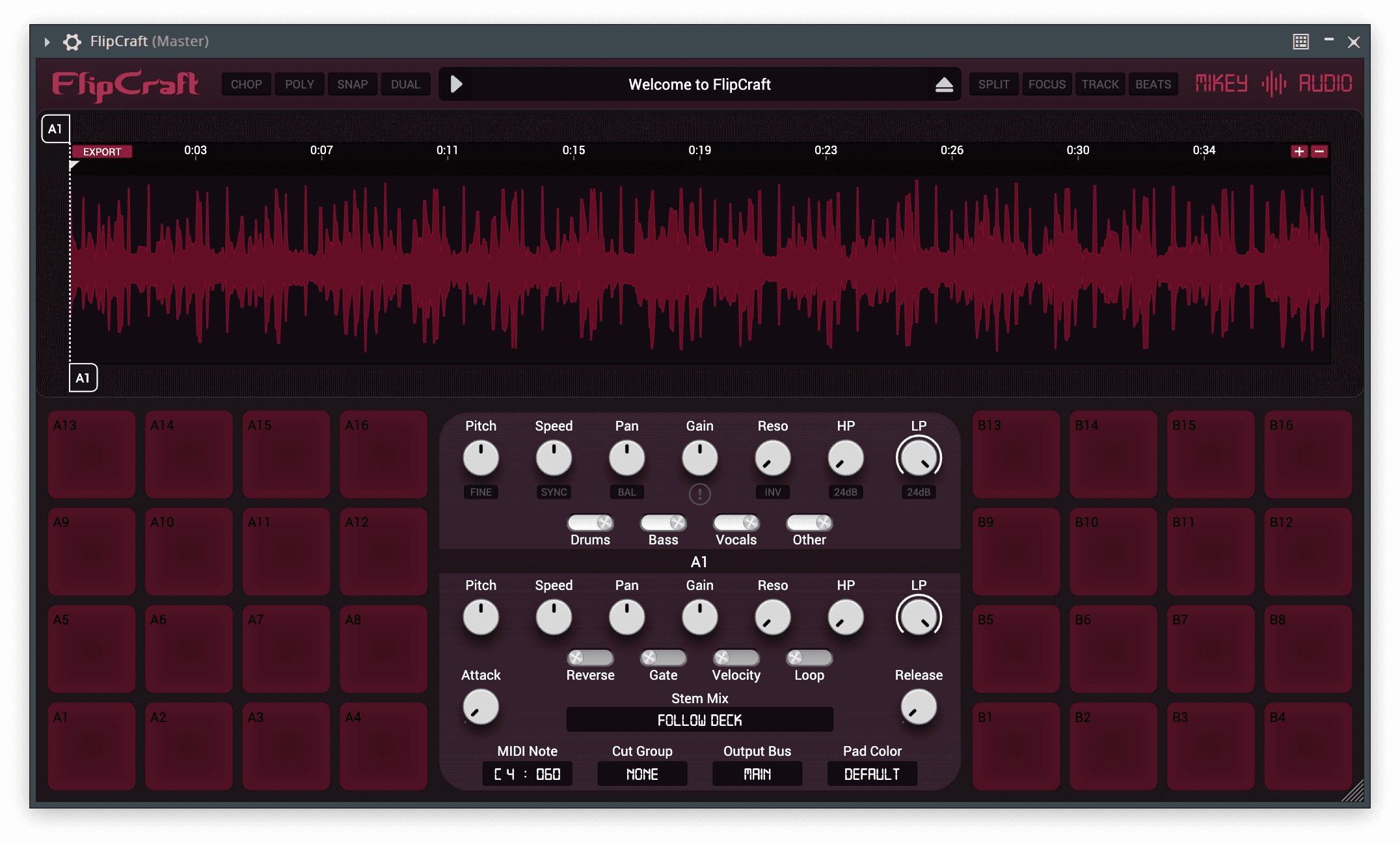
Task: Open the Pad Color DEFAULT dropdown
Action: 872,774
